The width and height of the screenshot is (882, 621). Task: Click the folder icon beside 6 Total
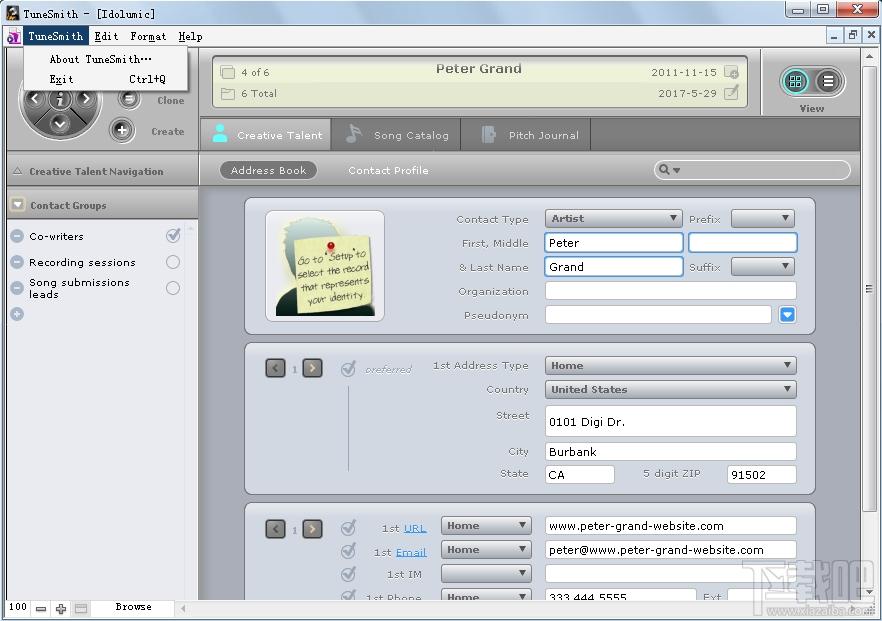click(227, 93)
